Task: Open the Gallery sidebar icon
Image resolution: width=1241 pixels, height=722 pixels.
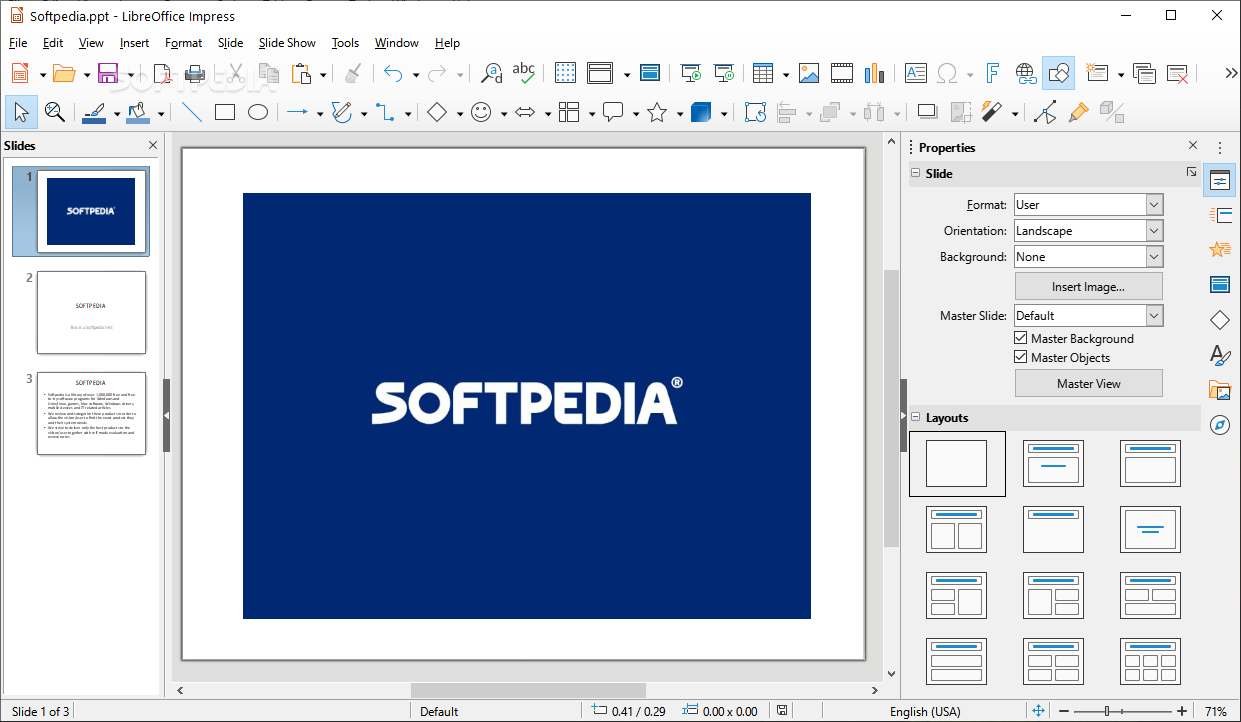Action: click(1220, 389)
